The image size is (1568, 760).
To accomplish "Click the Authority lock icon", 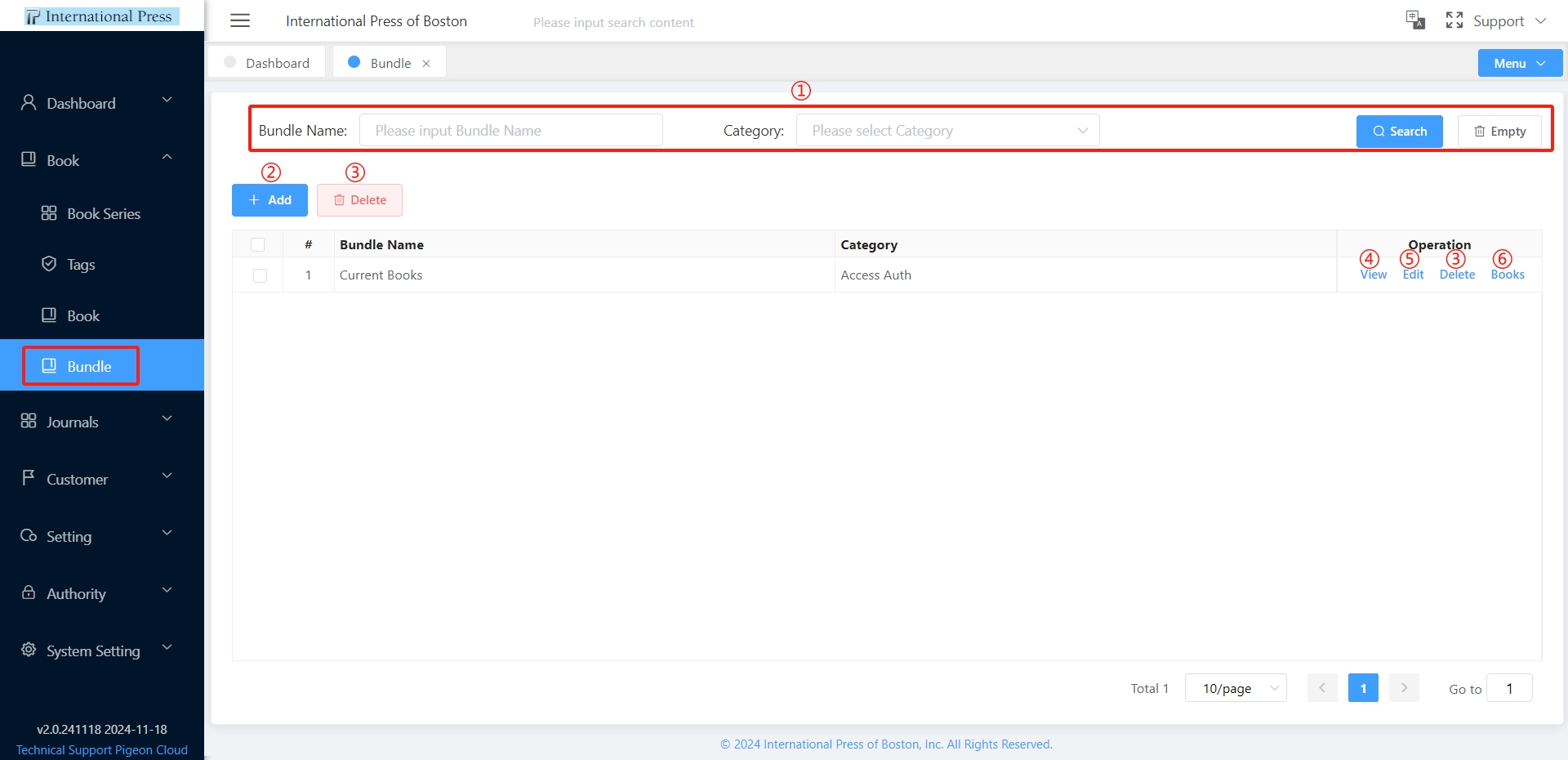I will click(x=29, y=592).
